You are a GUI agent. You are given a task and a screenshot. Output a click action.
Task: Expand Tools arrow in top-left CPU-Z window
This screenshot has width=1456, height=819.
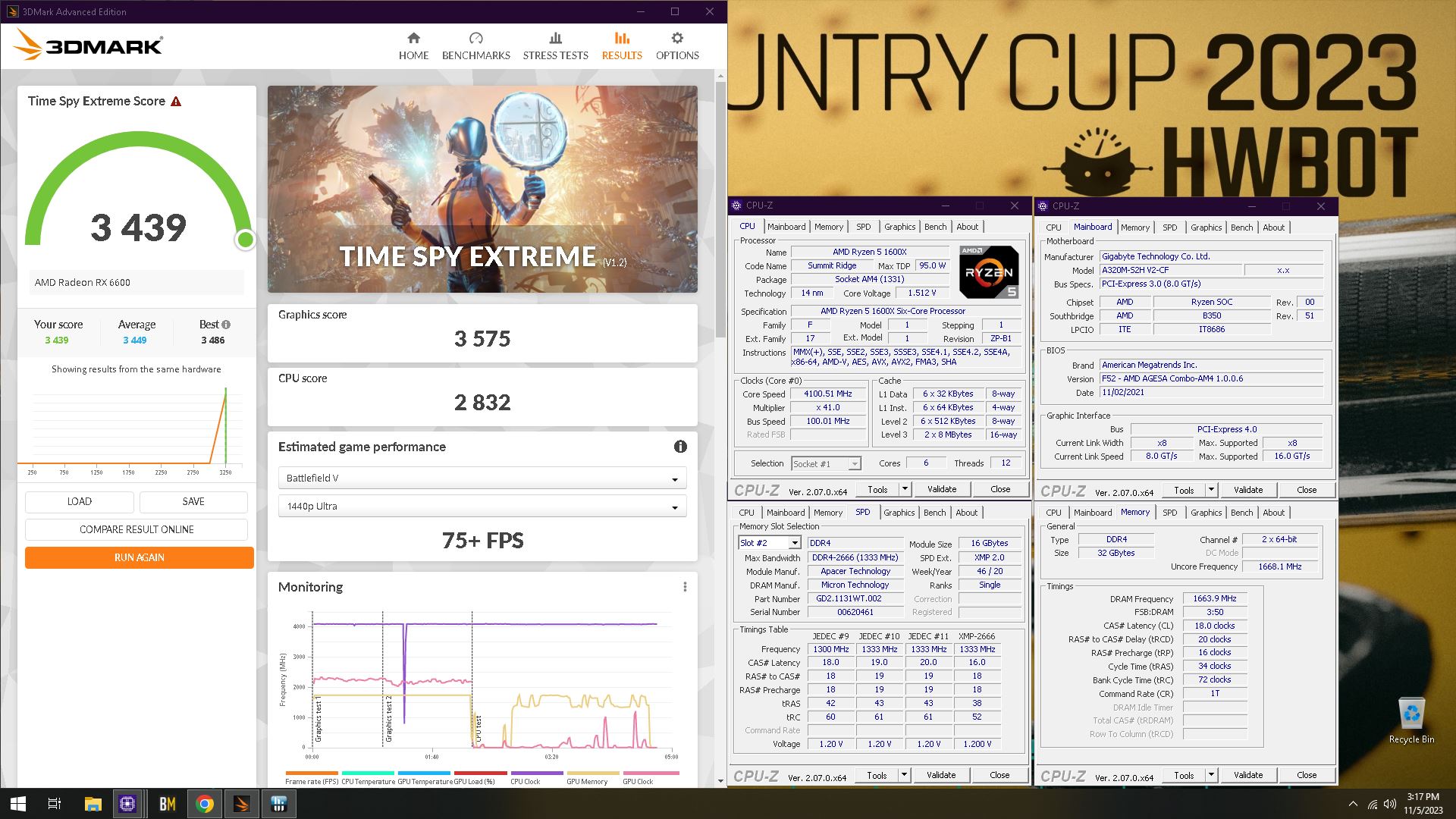tap(905, 489)
